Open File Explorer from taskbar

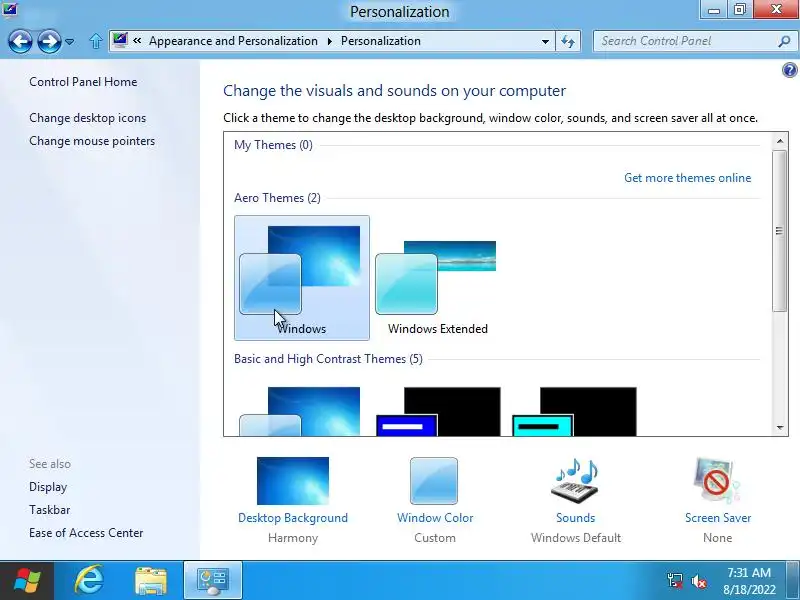151,581
